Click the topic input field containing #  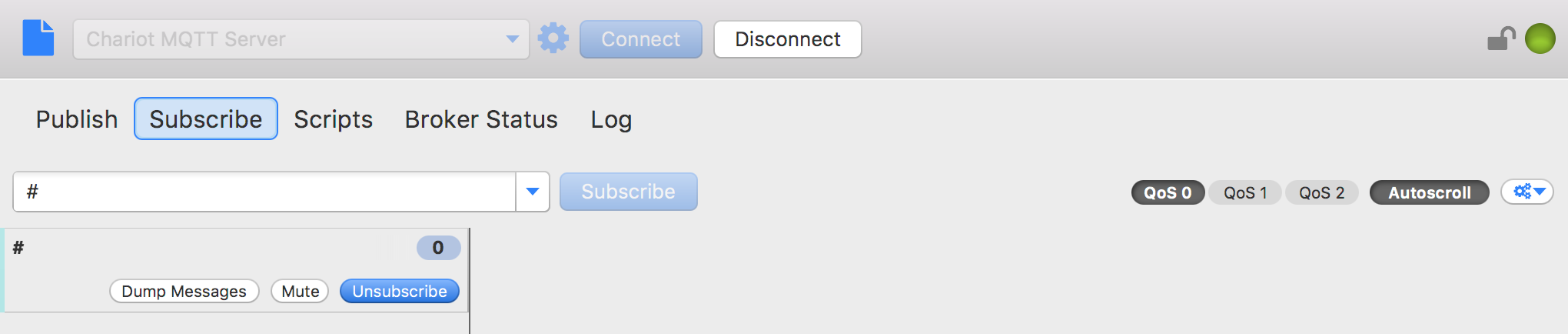coord(264,192)
